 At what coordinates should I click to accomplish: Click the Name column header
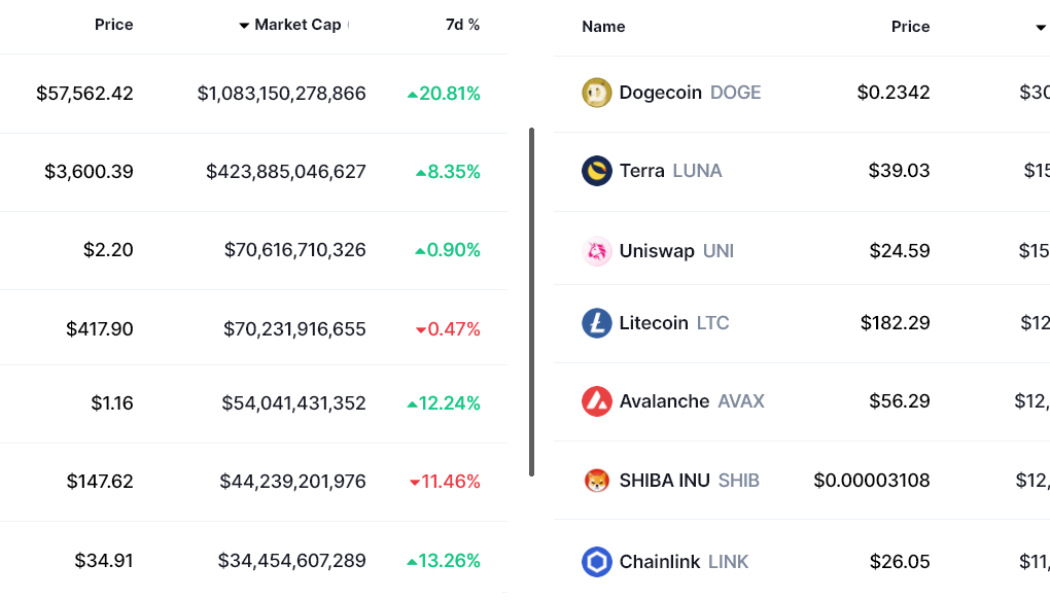(603, 27)
